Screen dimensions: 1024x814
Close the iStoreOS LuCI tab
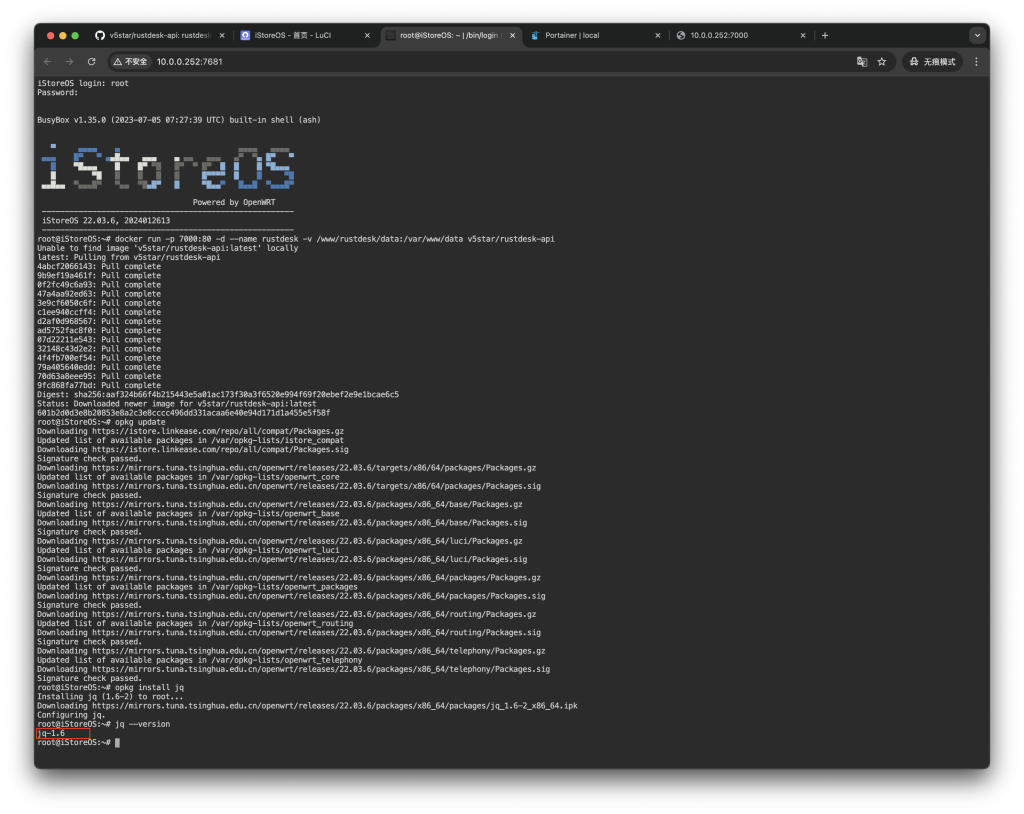367,35
